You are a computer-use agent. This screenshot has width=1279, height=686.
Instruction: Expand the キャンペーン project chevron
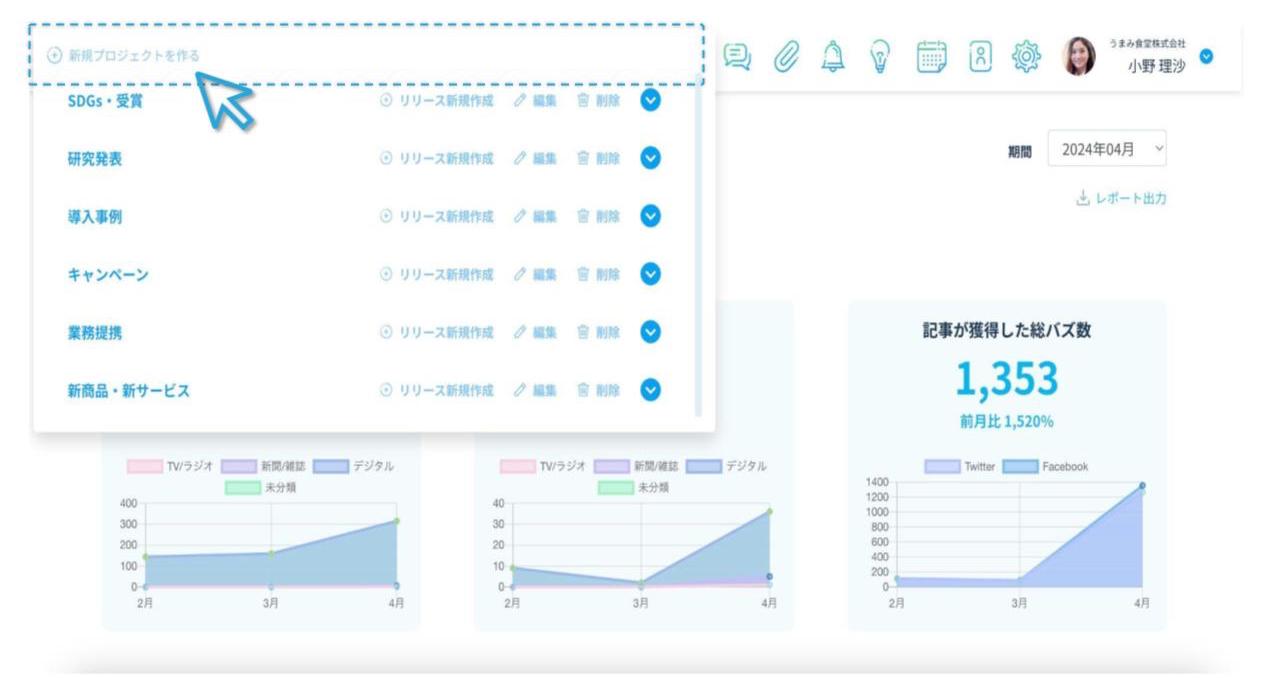(650, 275)
